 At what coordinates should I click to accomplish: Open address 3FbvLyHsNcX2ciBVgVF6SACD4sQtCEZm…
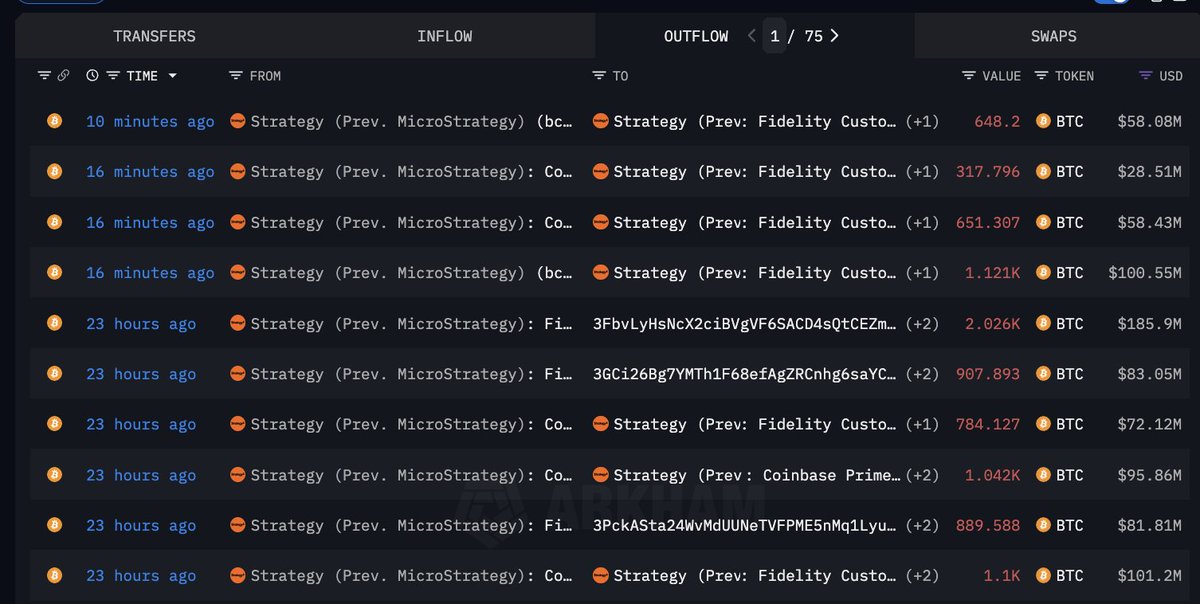[745, 323]
